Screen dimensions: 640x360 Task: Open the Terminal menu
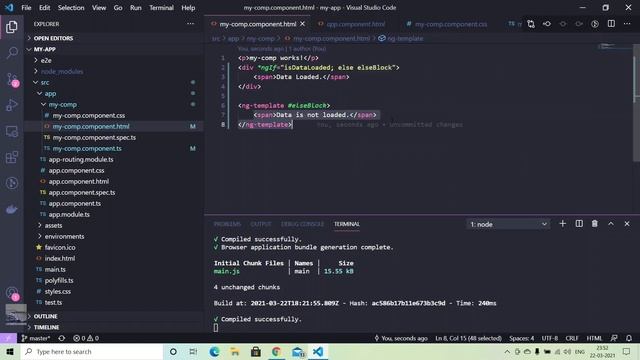coord(161,7)
